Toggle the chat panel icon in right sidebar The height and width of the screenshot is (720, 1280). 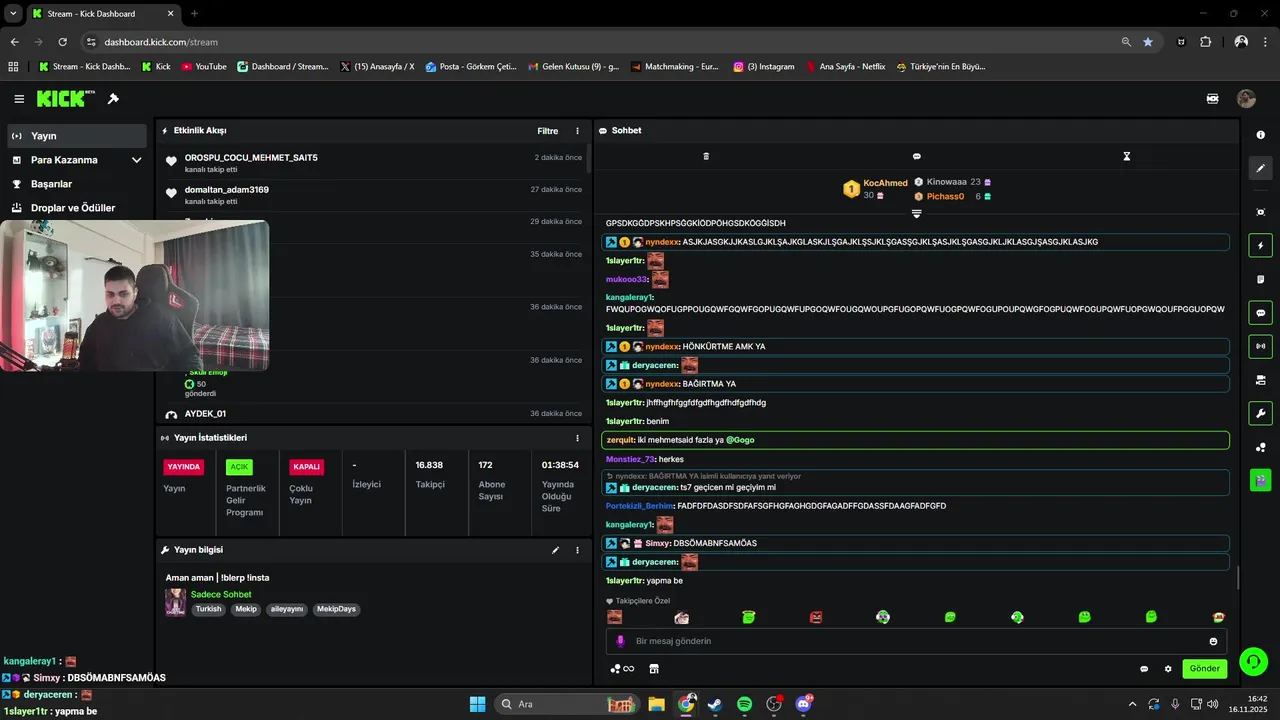[1260, 313]
